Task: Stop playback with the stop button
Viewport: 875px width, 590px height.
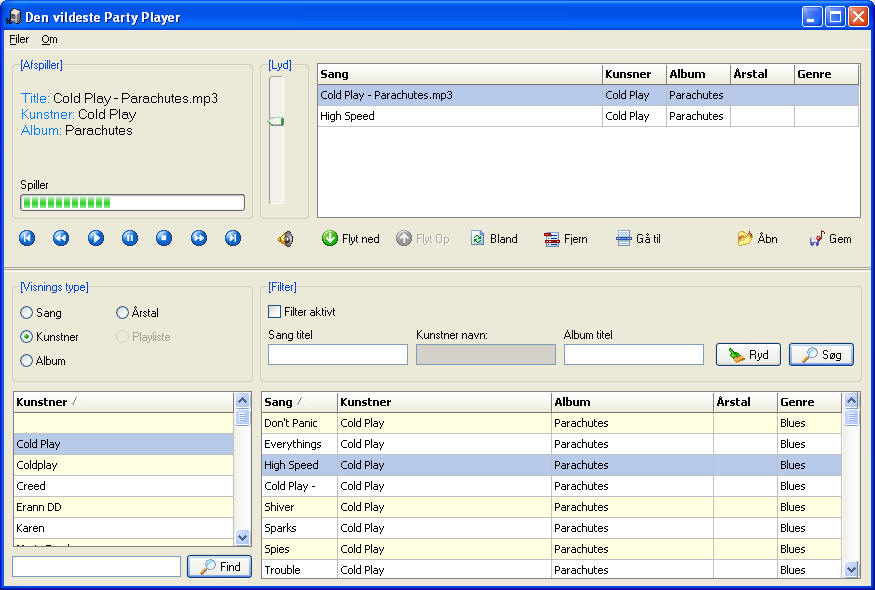Action: click(164, 238)
